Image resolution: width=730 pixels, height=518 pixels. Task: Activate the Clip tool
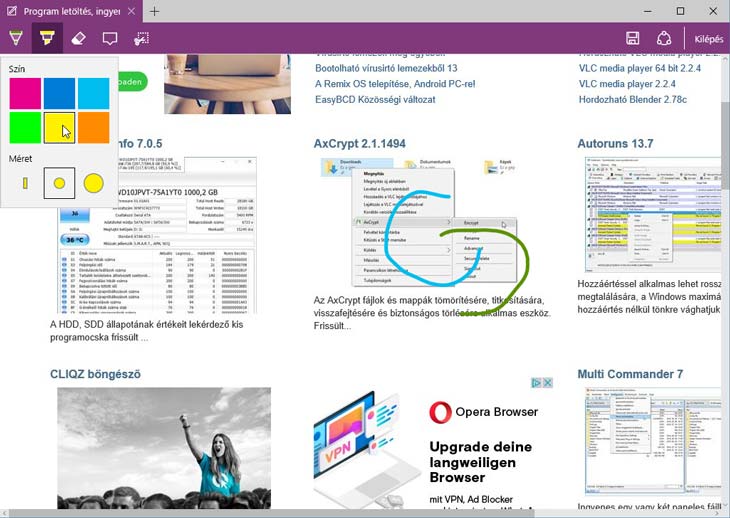[142, 38]
